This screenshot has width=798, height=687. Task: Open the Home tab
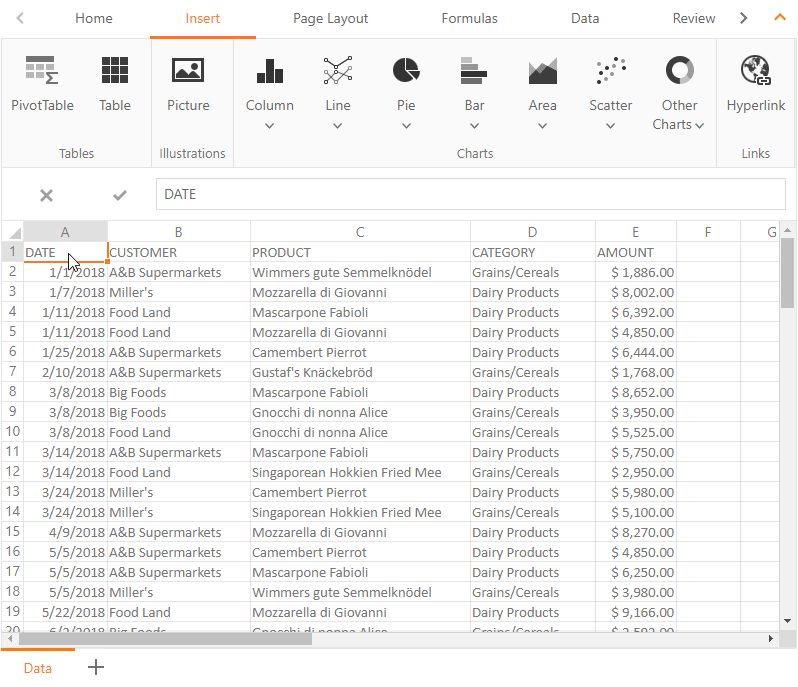94,18
